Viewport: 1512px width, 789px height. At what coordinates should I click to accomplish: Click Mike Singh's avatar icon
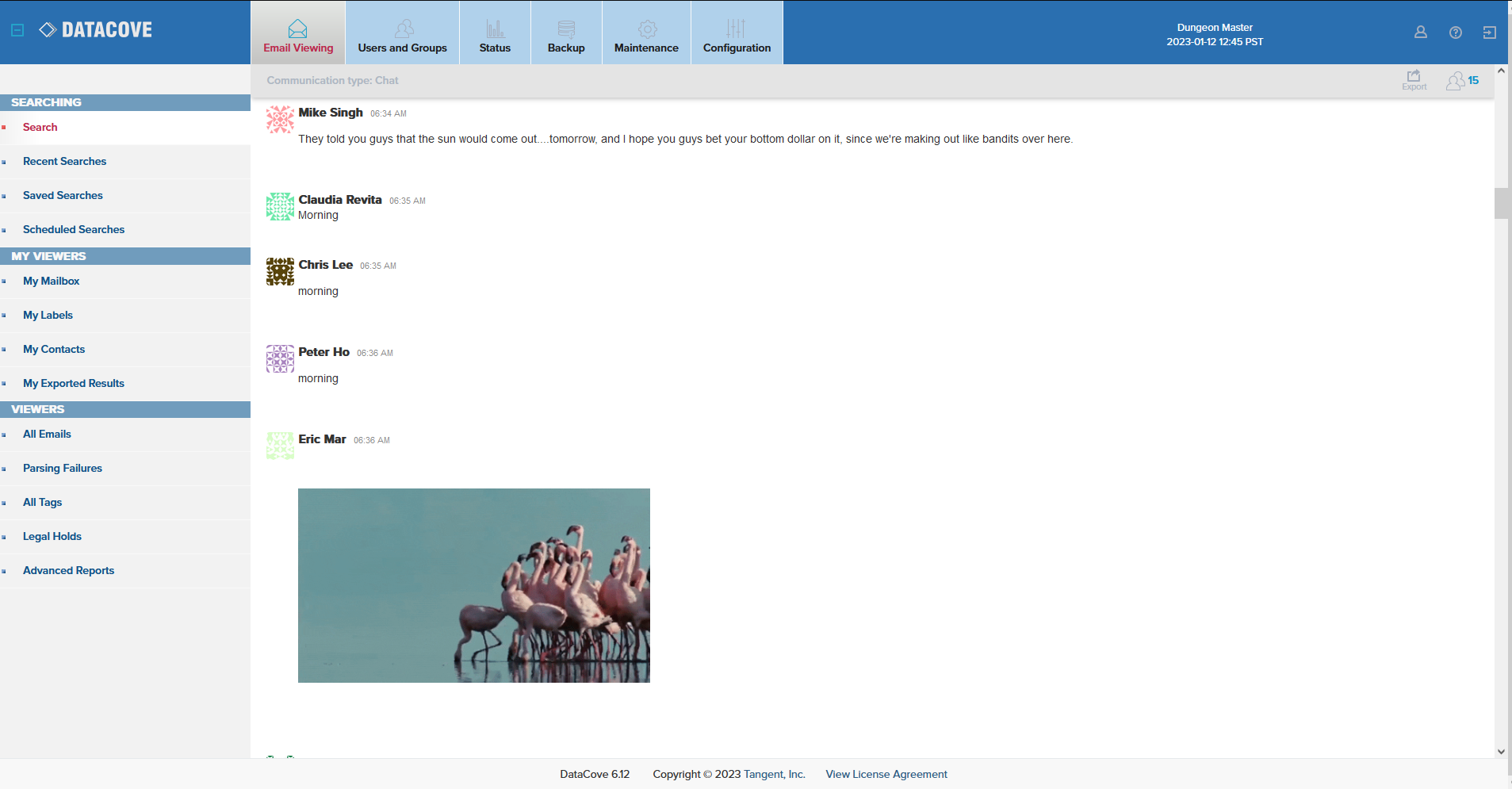(x=280, y=120)
